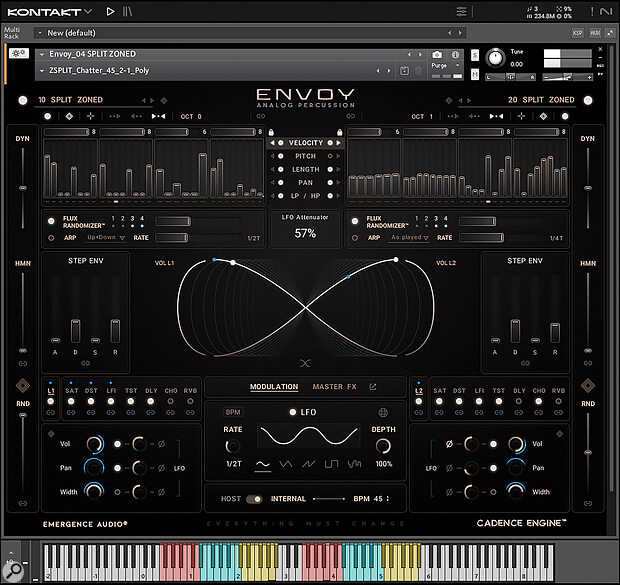
Task: Switch to the MASTER FX tab
Action: (x=335, y=386)
